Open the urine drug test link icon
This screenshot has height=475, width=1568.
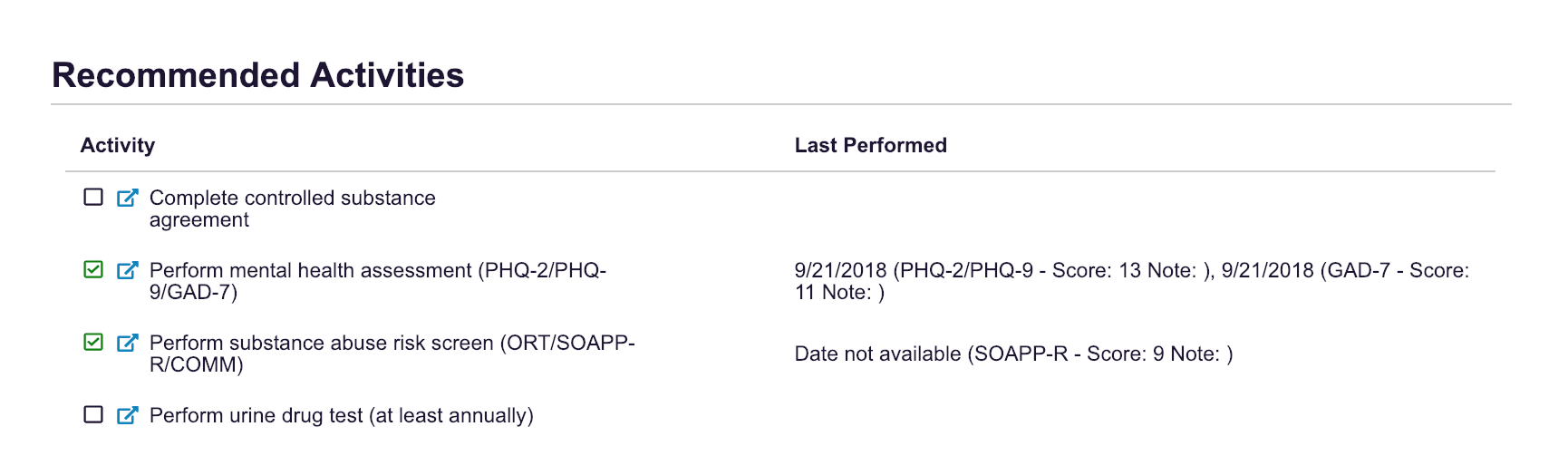coord(128,415)
